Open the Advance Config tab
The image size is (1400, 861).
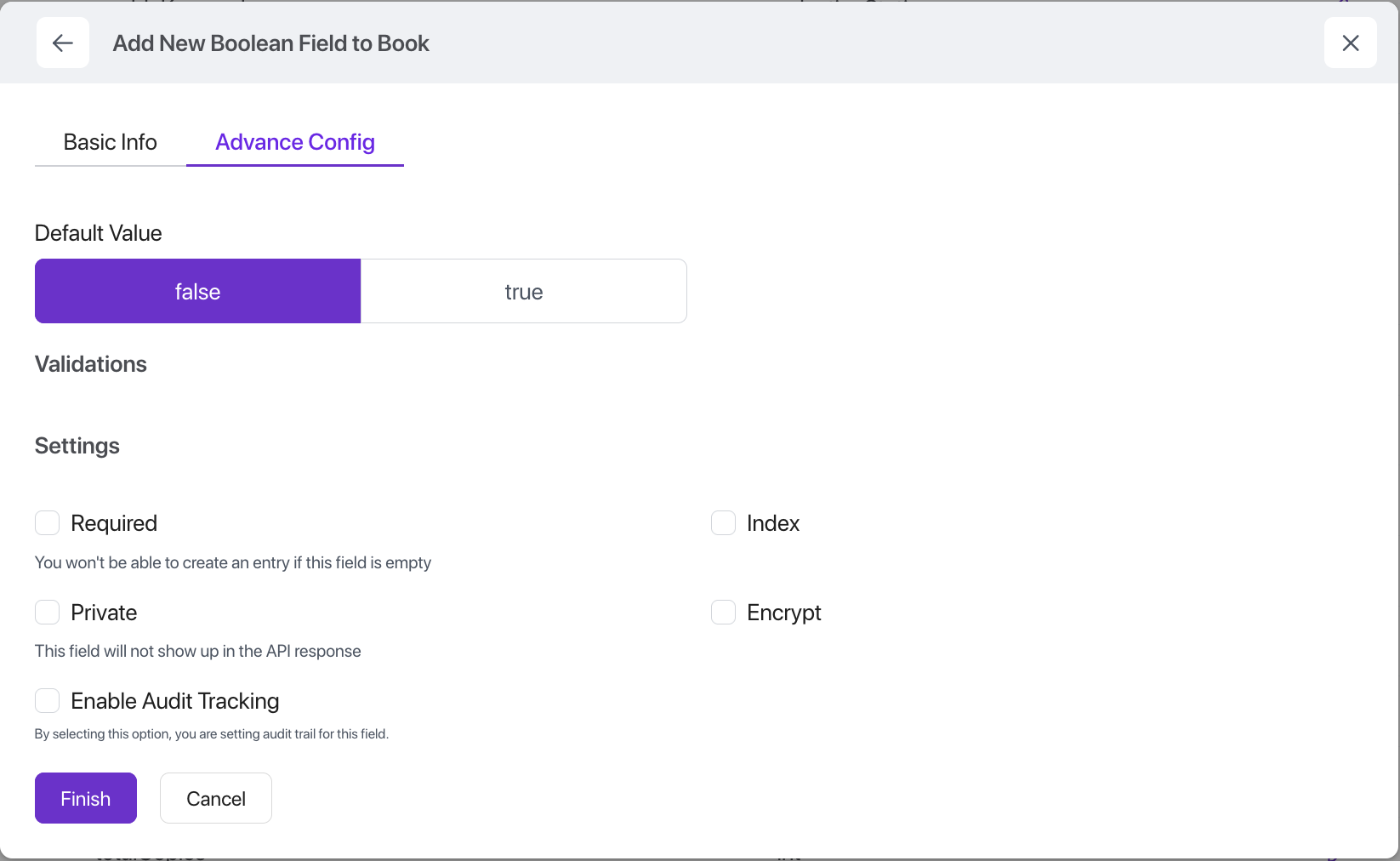click(295, 142)
